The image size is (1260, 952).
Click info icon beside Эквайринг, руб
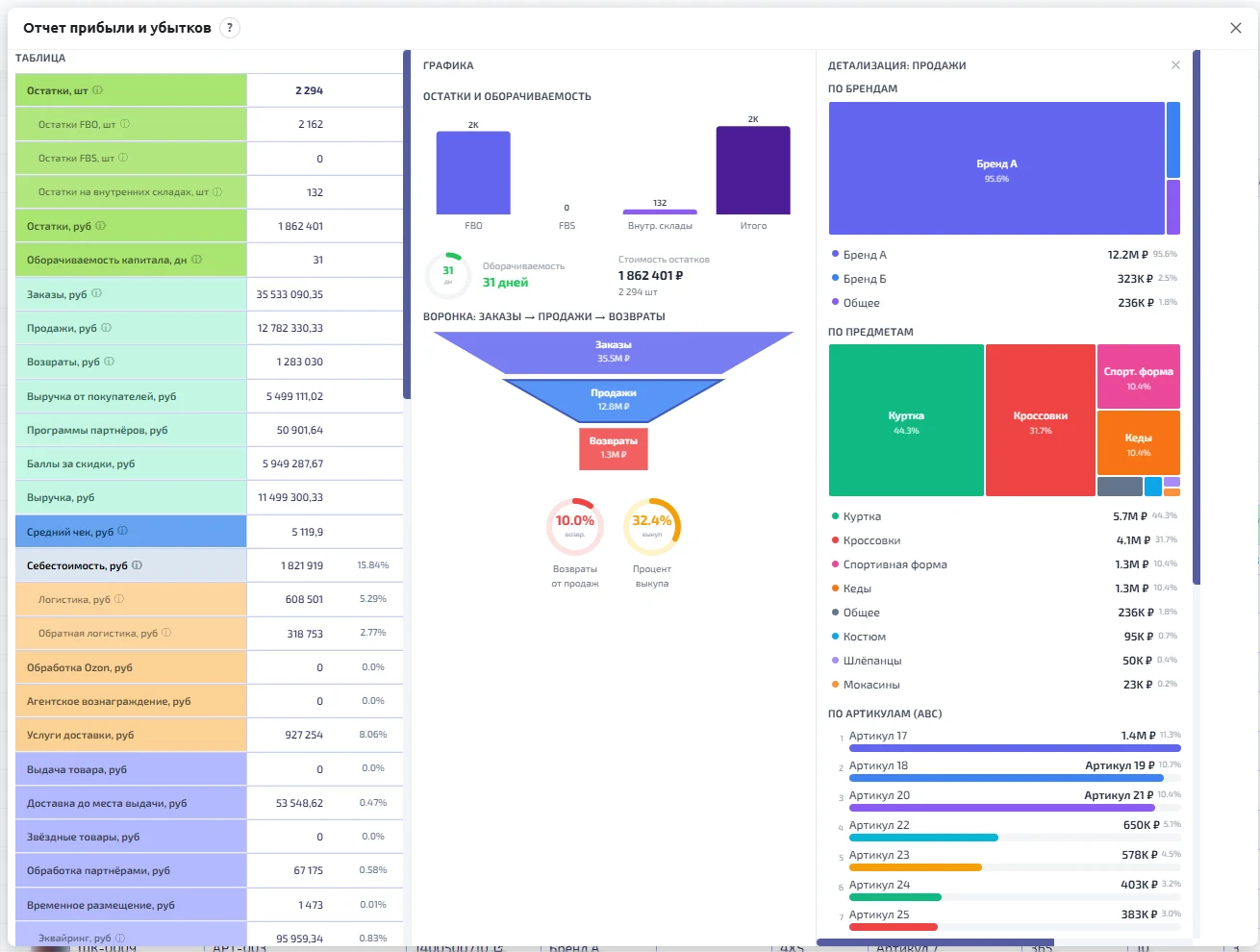(x=120, y=938)
